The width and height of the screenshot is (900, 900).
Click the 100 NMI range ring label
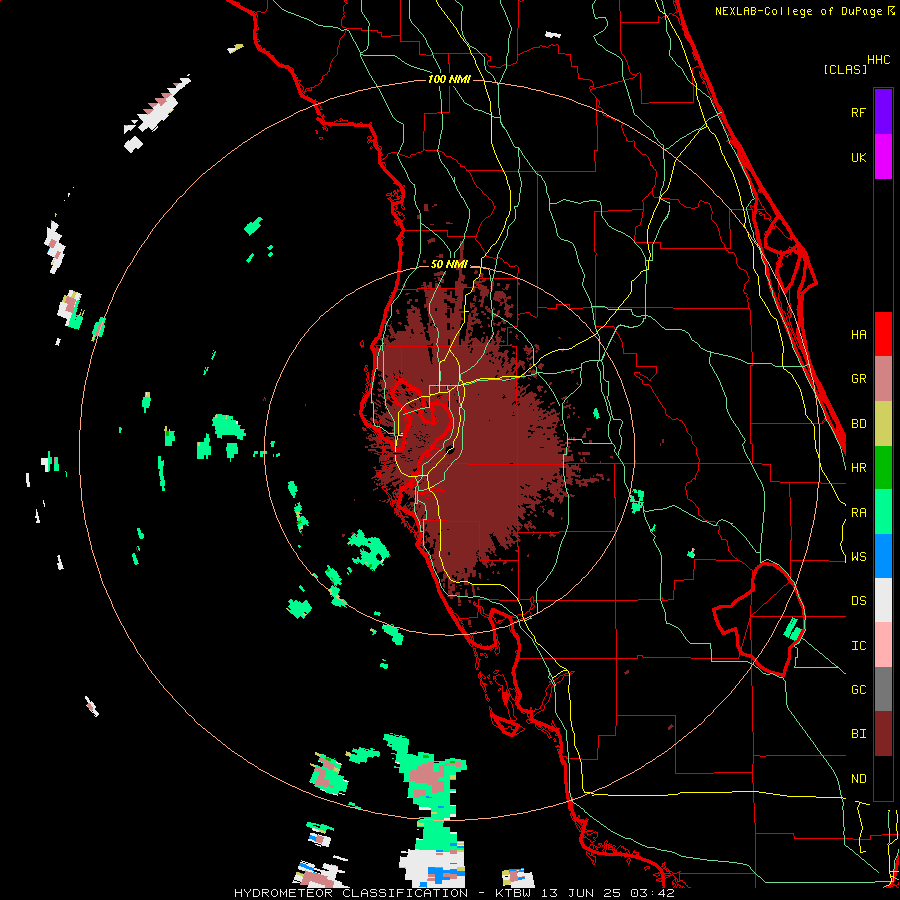[449, 79]
